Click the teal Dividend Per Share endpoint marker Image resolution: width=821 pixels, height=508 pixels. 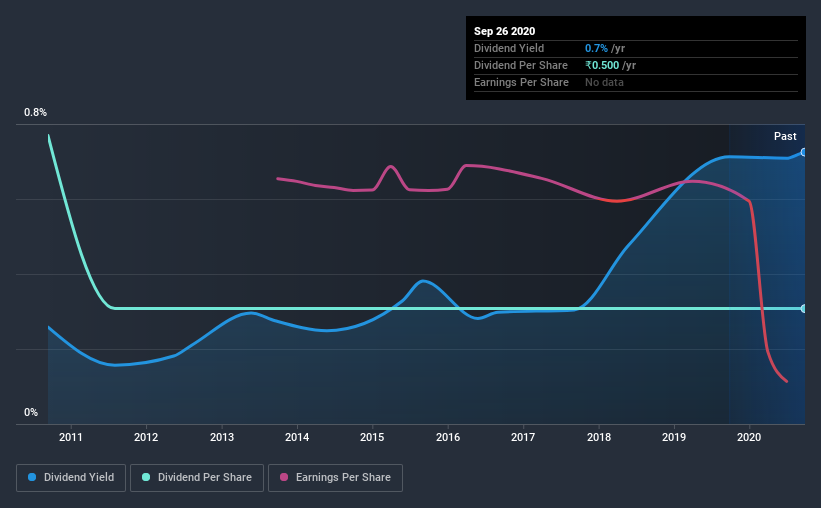click(804, 308)
